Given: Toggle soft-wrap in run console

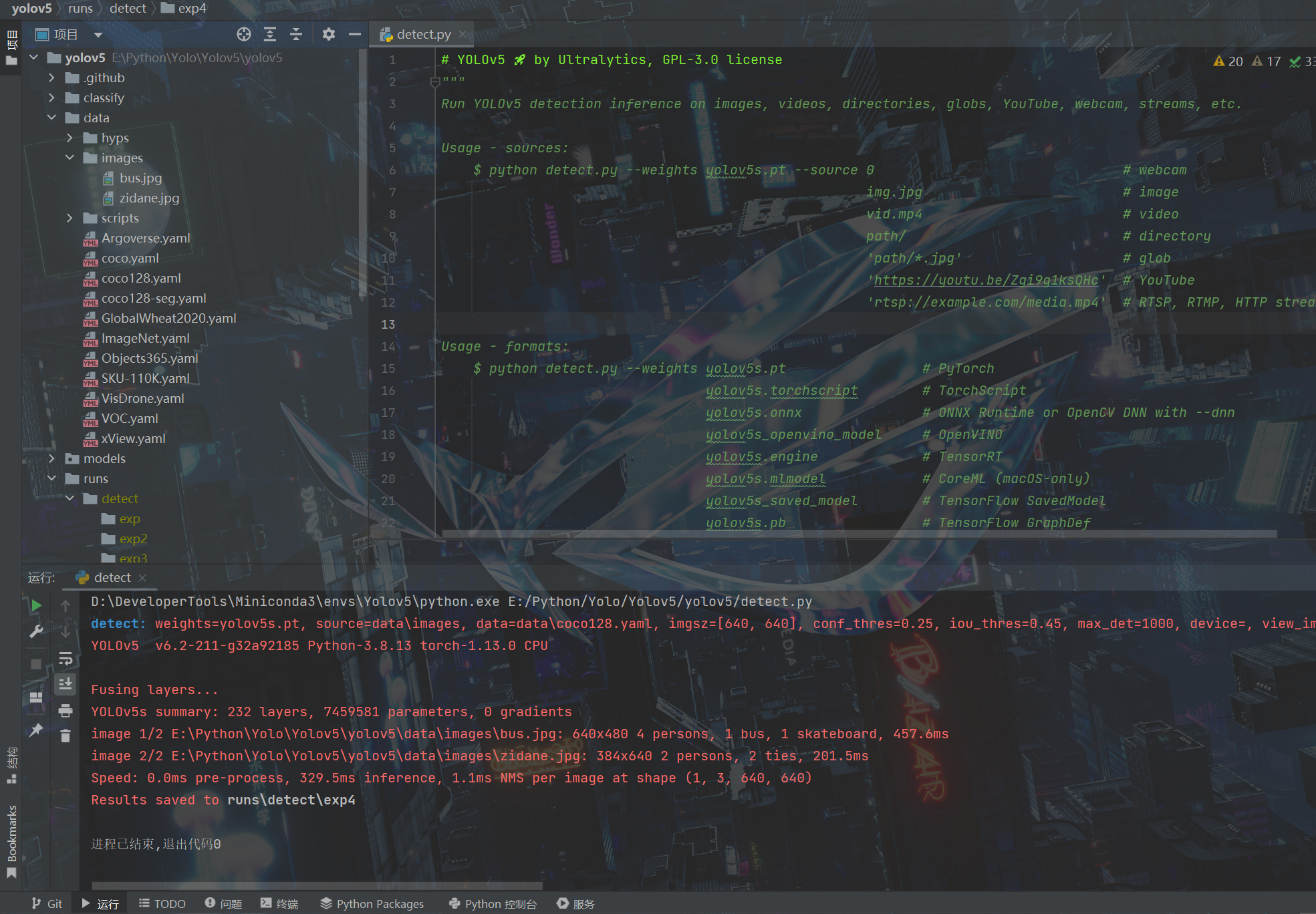Looking at the screenshot, I should pos(65,659).
